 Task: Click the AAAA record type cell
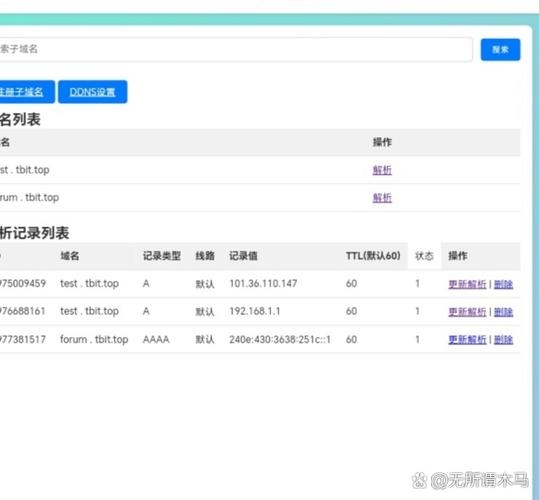156,340
